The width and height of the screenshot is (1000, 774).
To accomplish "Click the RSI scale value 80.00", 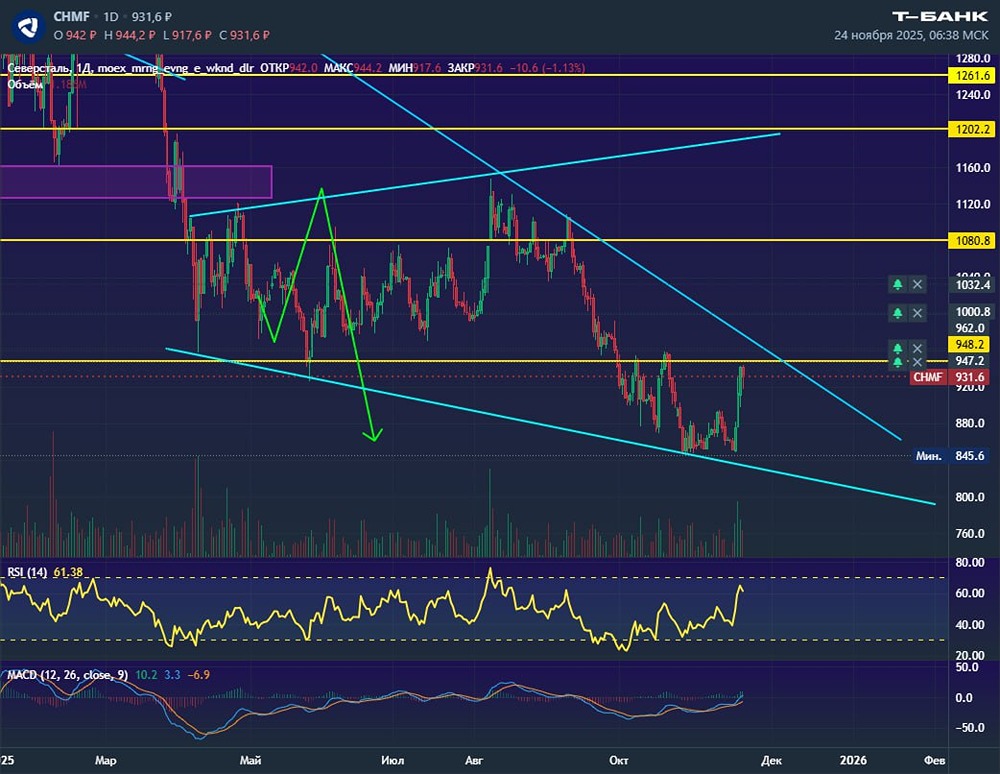I will click(x=970, y=562).
